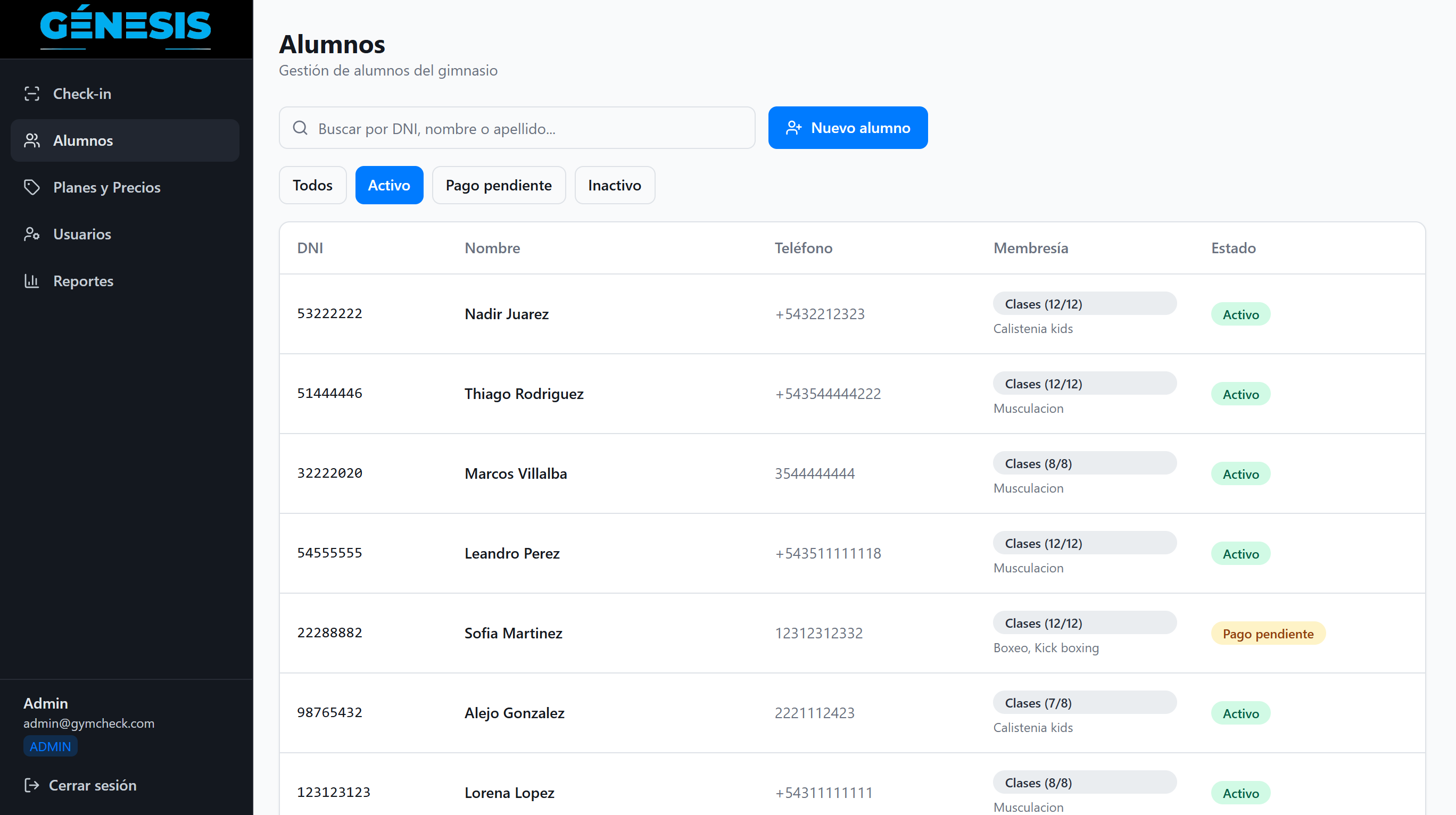
Task: Show all students with Todos filter
Action: point(312,185)
